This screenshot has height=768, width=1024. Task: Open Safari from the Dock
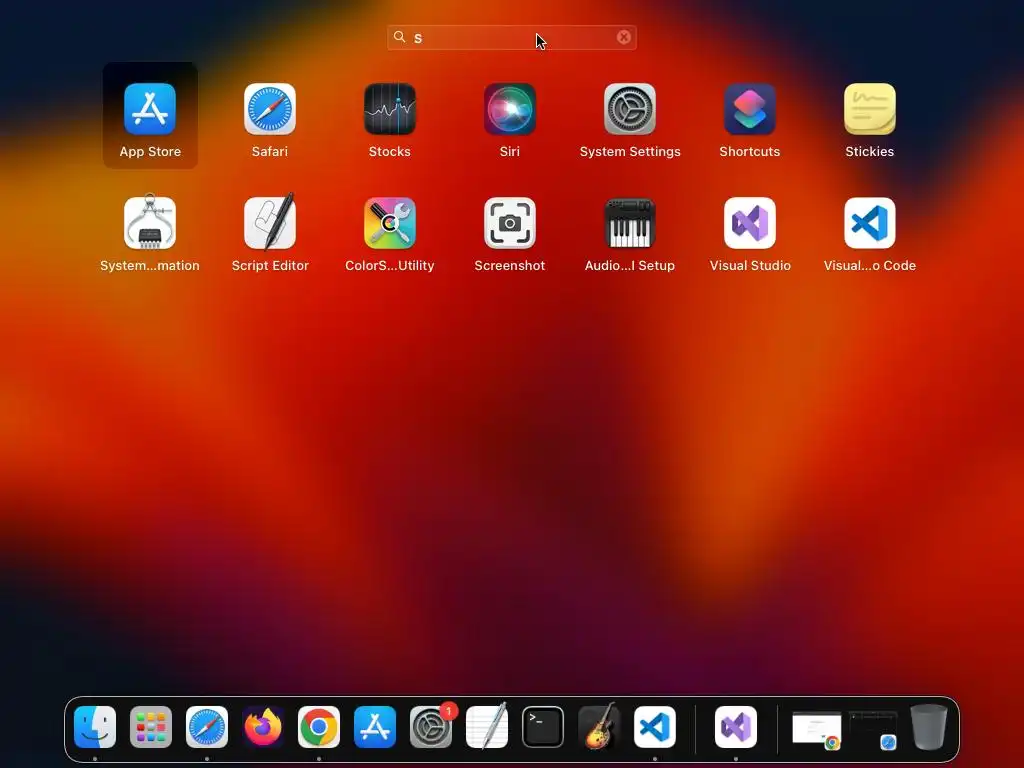tap(207, 727)
